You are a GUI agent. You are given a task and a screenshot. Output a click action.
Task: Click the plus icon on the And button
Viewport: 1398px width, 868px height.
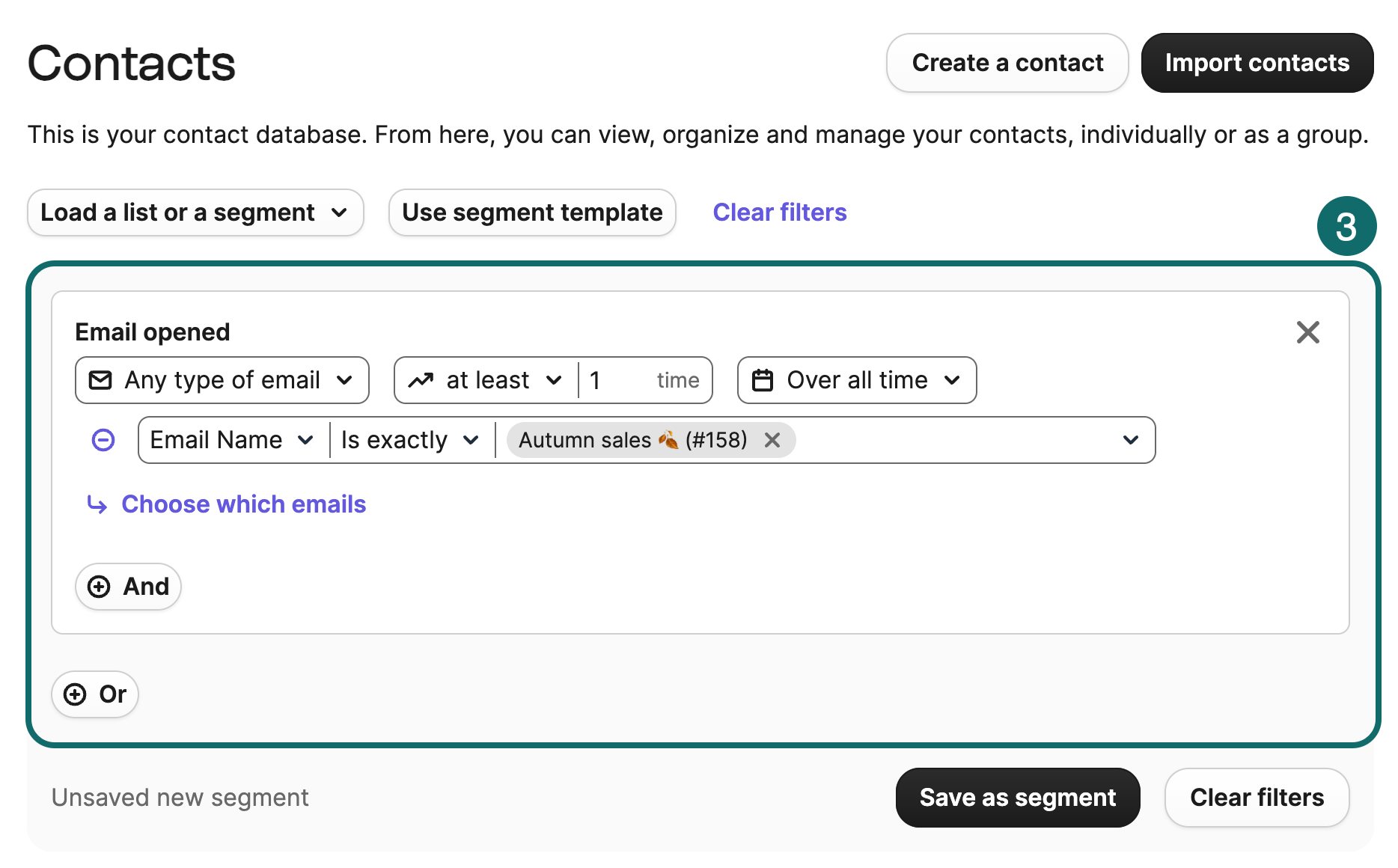click(x=99, y=587)
